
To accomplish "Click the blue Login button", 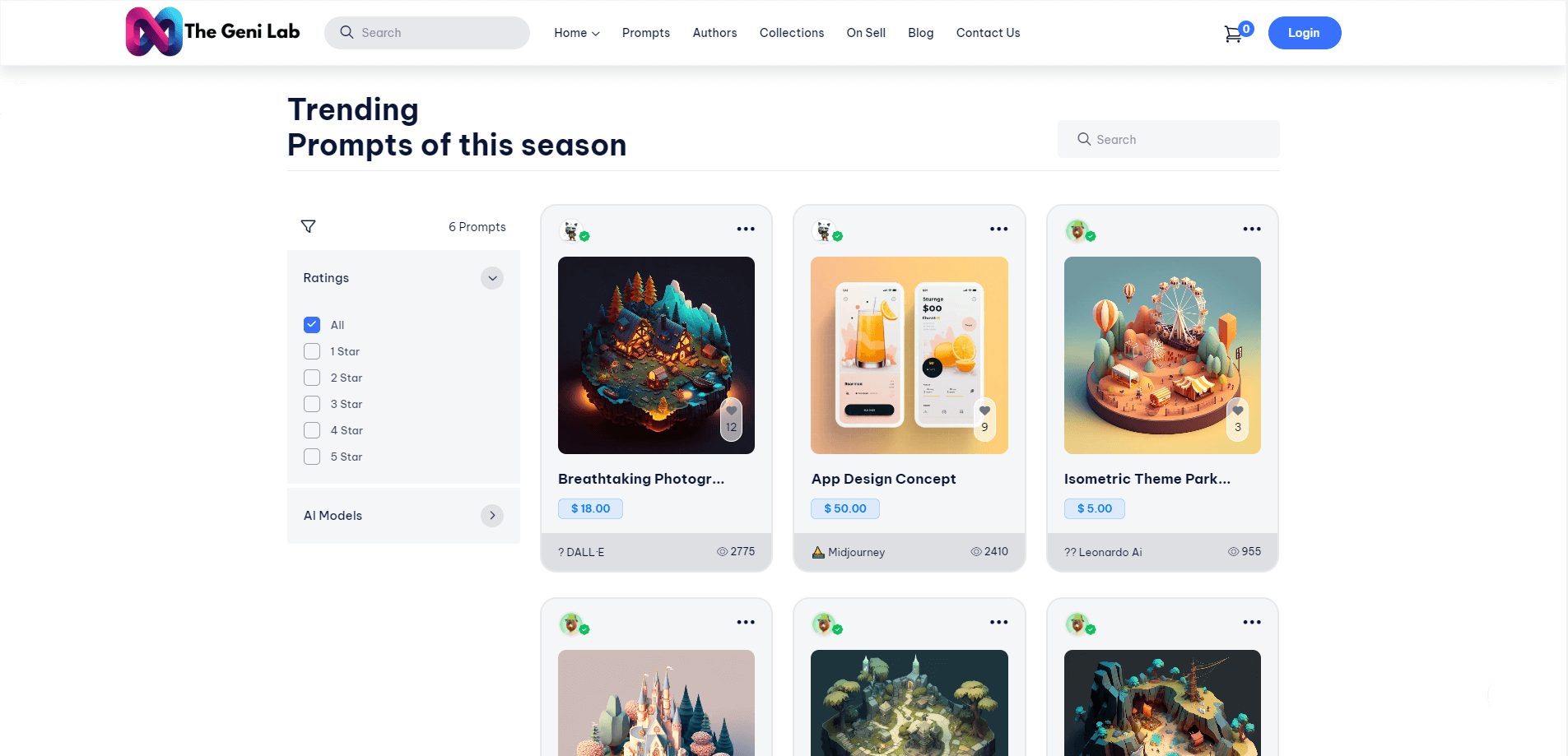I will coord(1305,33).
